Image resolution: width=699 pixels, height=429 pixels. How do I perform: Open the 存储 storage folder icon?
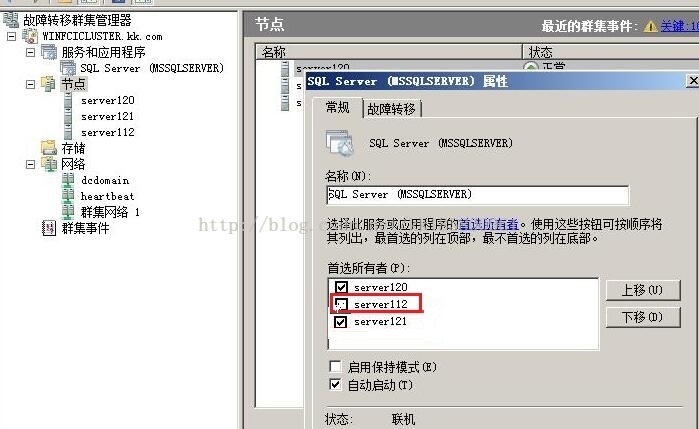click(x=49, y=148)
